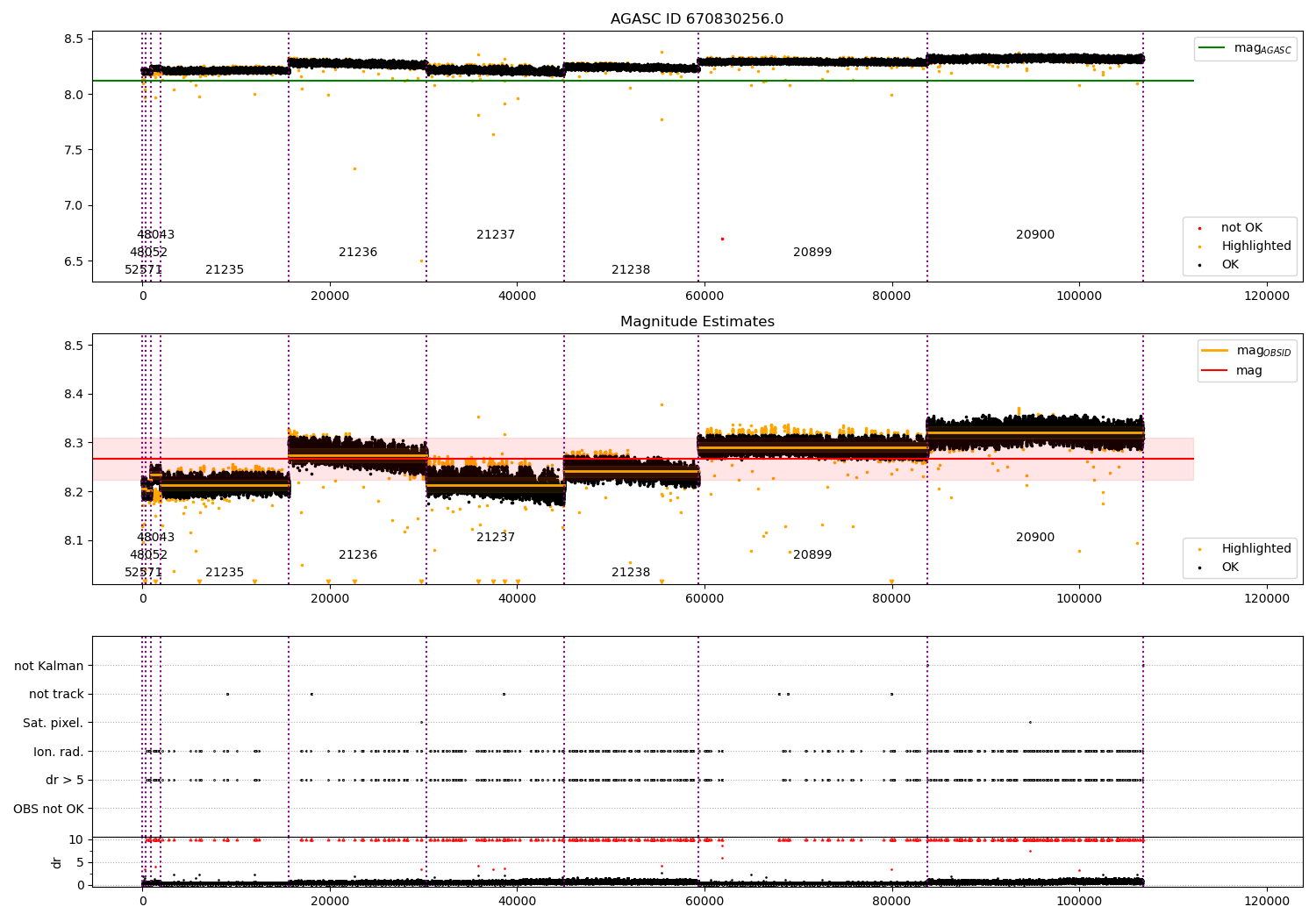Click the 'Ion. rad.' axis label
Viewport: 1316px width, 921px height.
tap(59, 752)
